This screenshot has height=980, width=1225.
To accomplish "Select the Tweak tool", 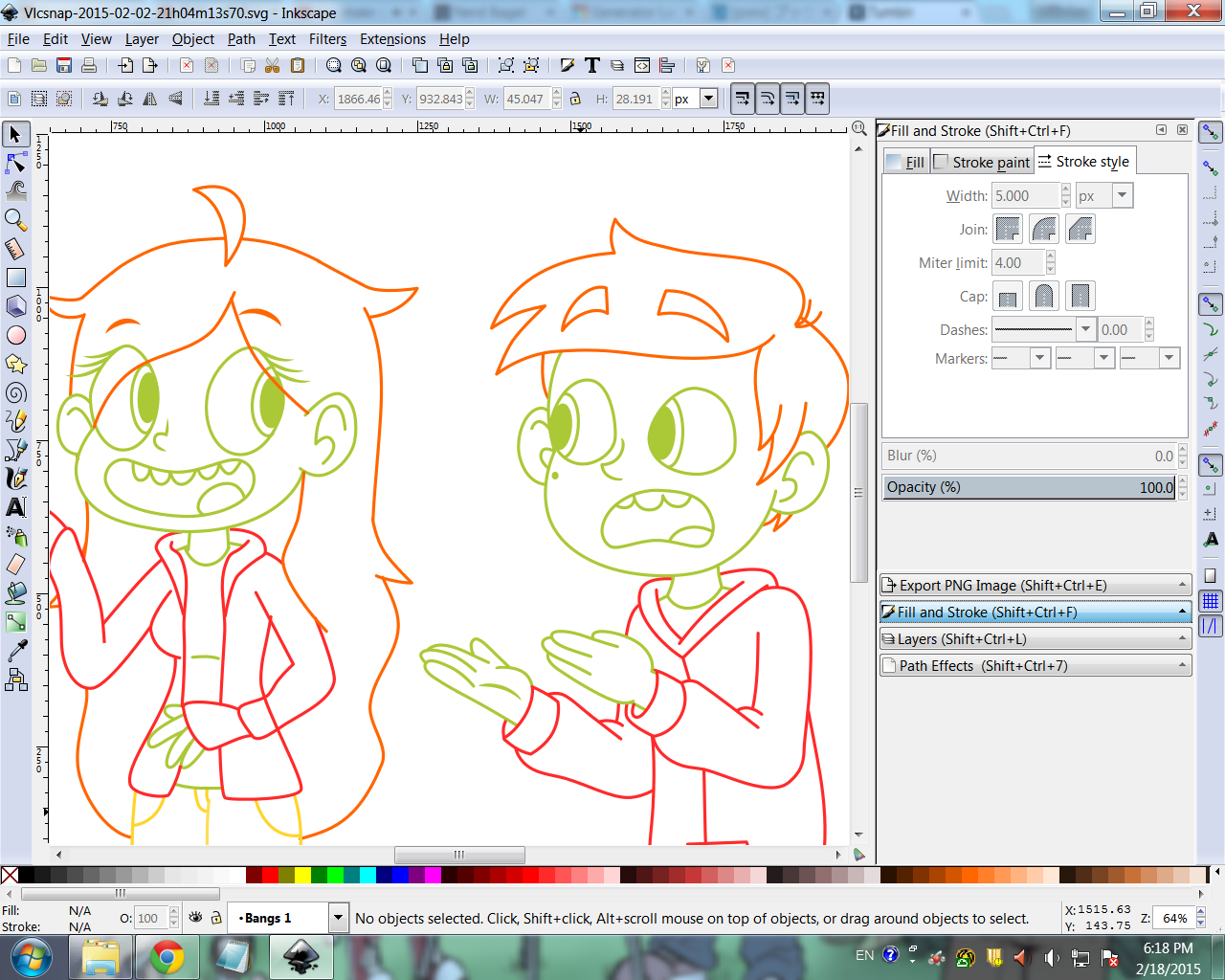I will pos(16,191).
